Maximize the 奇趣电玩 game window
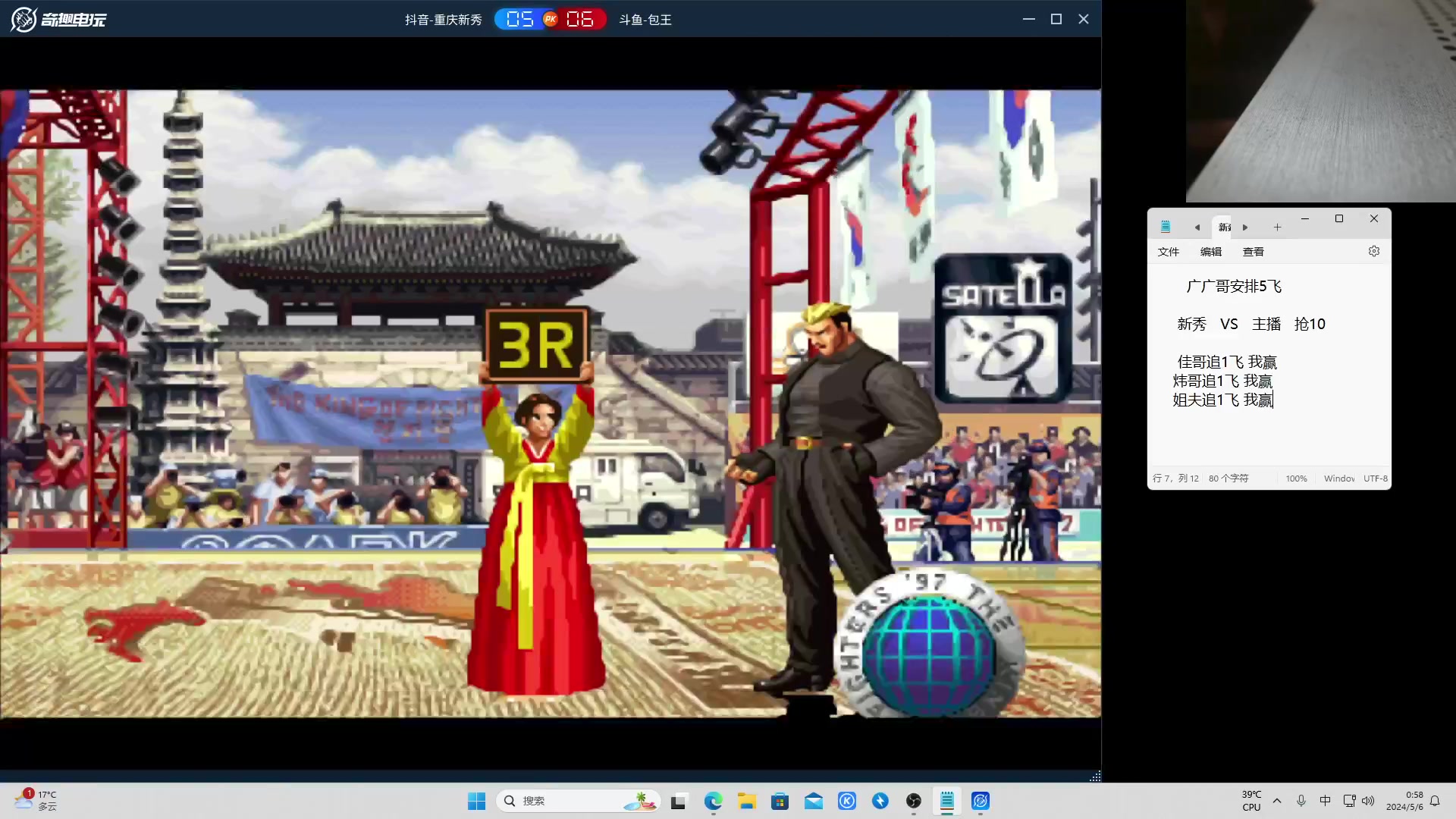This screenshot has height=819, width=1456. point(1056,19)
